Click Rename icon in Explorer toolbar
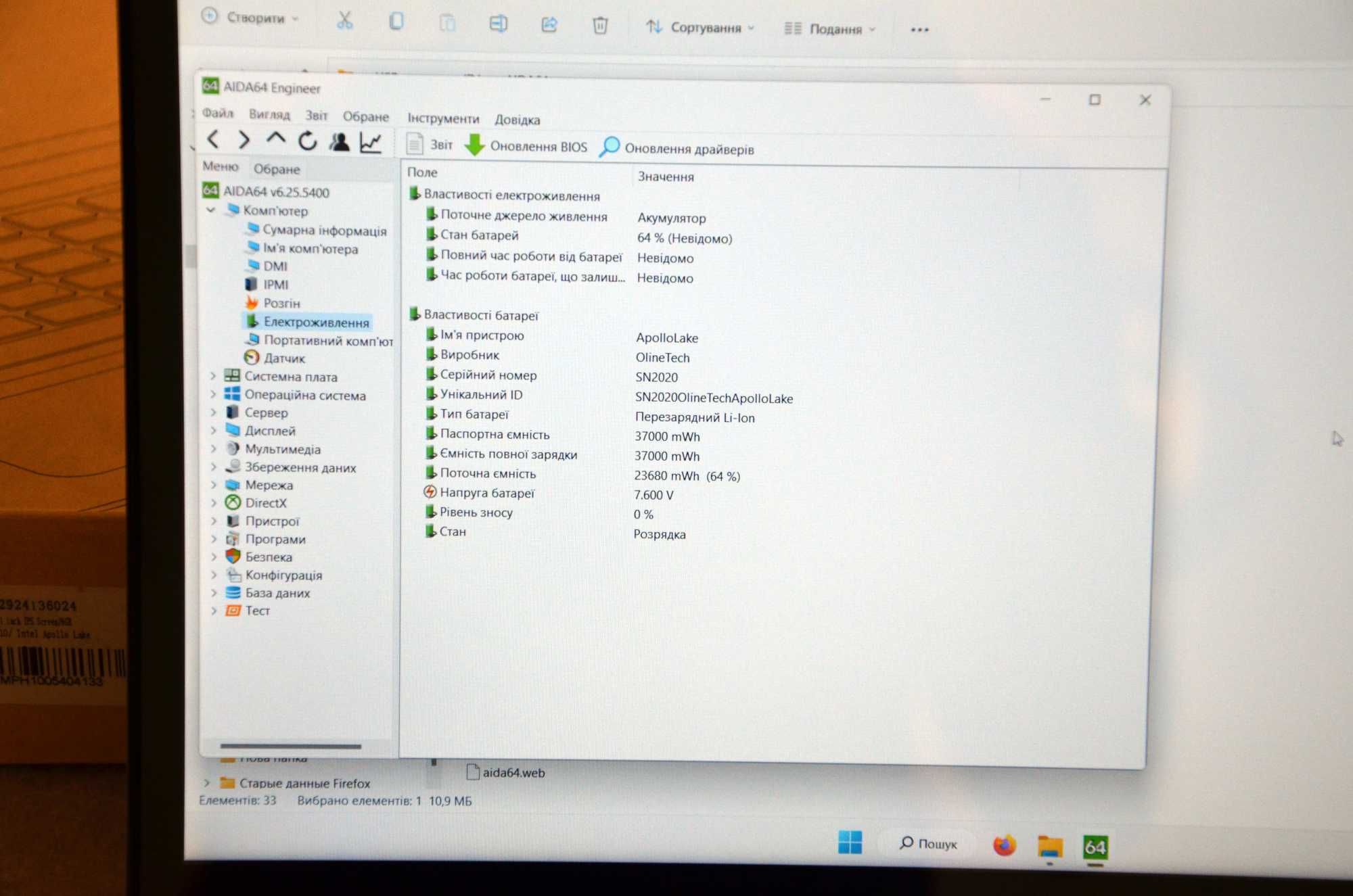The image size is (1353, 896). tap(499, 24)
